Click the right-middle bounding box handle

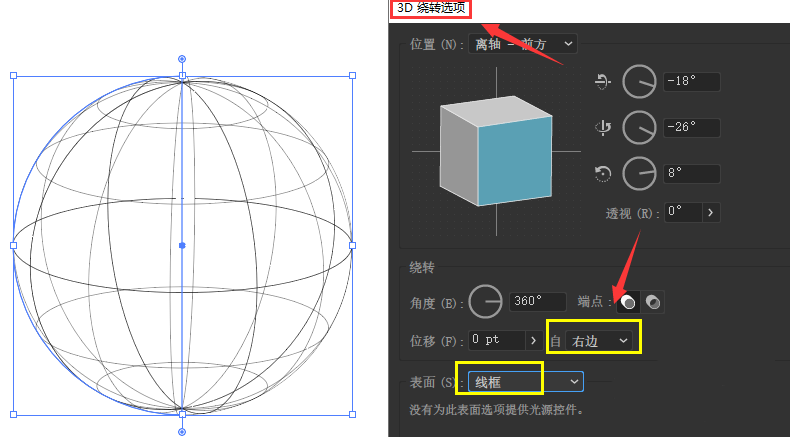(x=352, y=245)
